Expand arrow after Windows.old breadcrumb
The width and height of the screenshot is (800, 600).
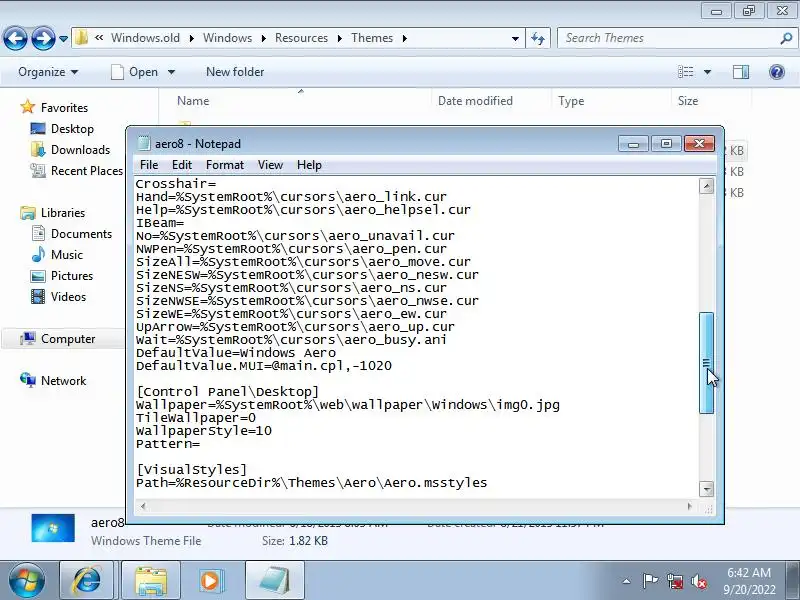click(x=191, y=38)
